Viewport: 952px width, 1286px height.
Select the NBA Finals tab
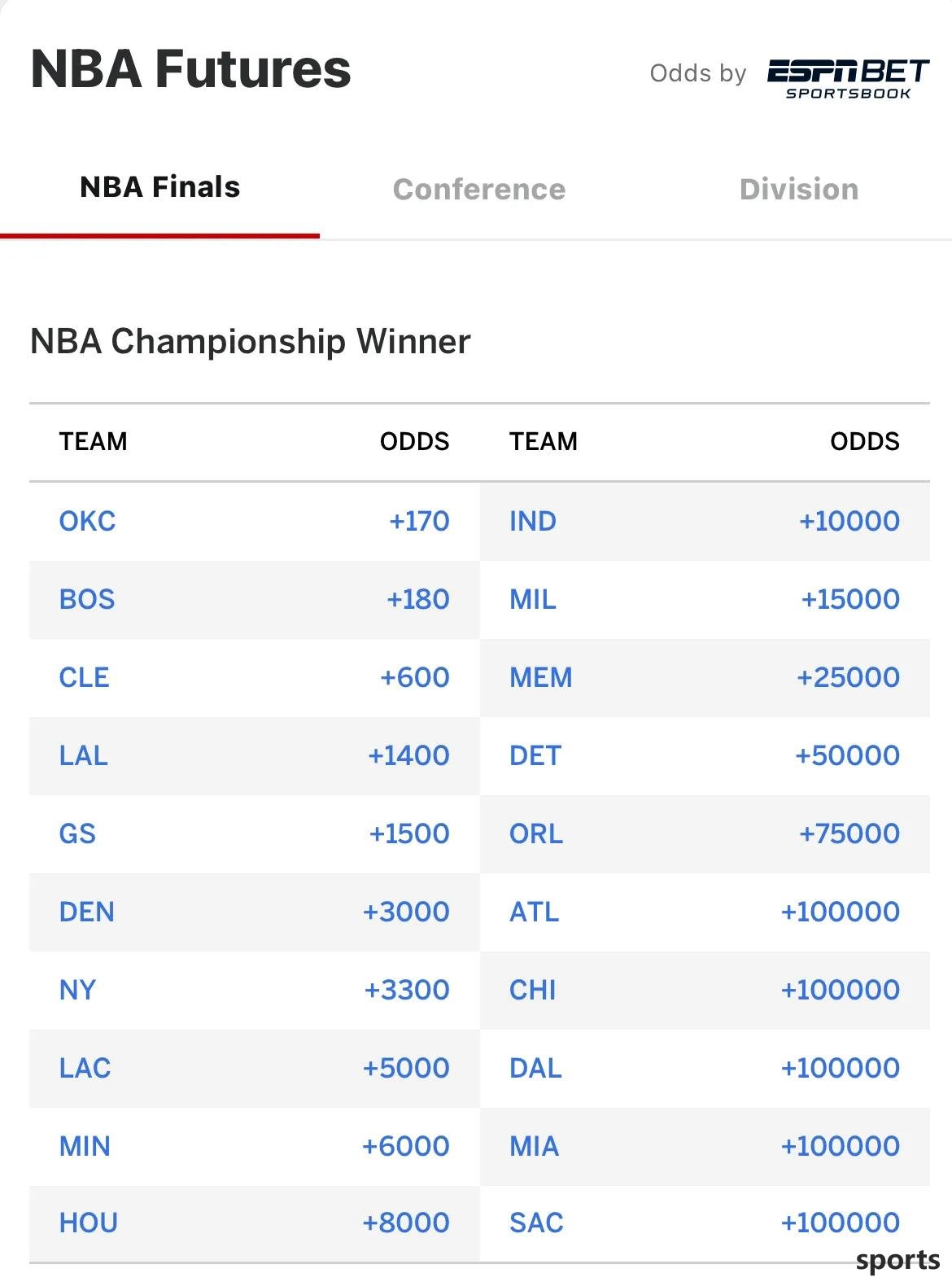coord(160,187)
